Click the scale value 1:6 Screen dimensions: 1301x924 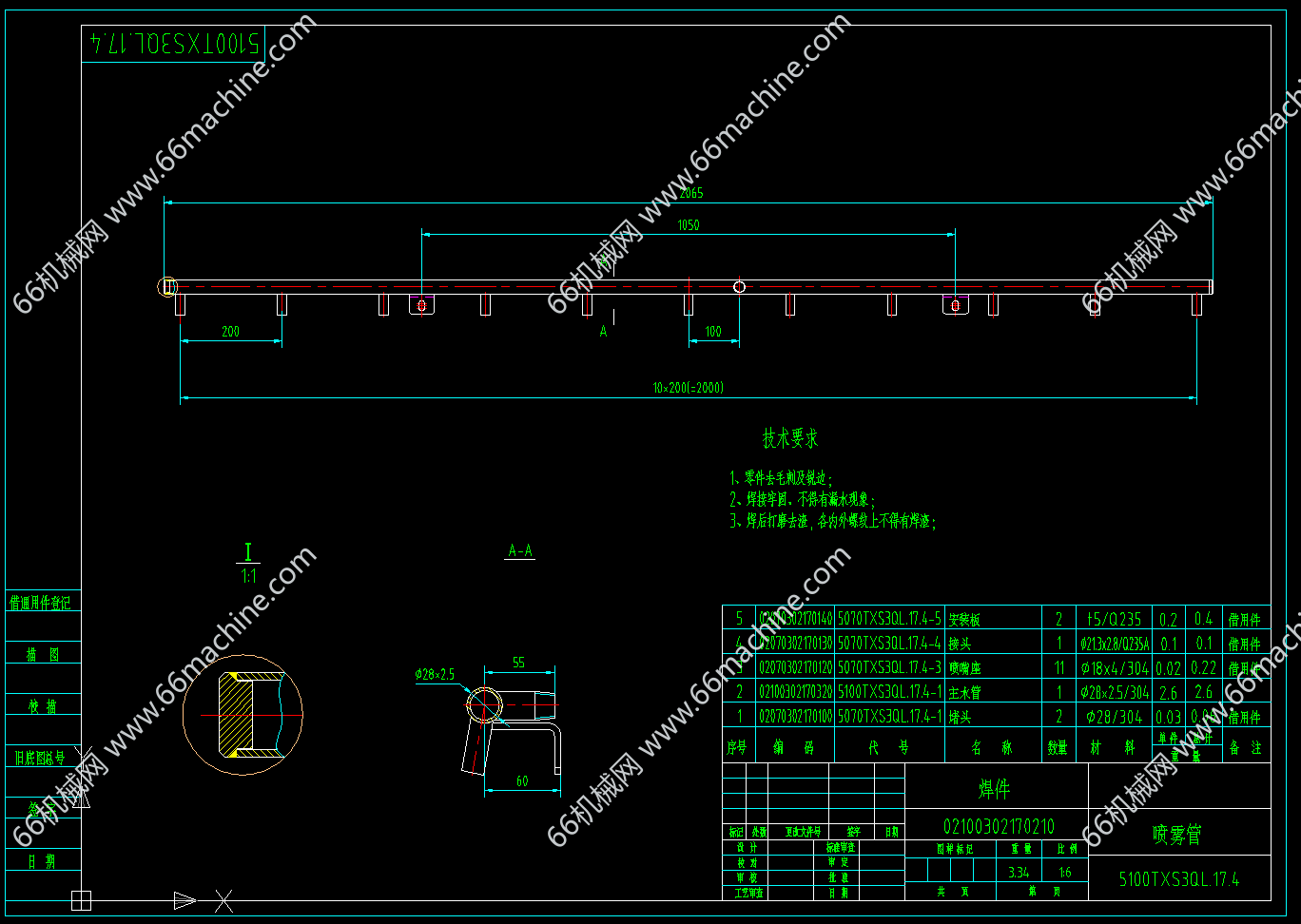pyautogui.click(x=1064, y=872)
